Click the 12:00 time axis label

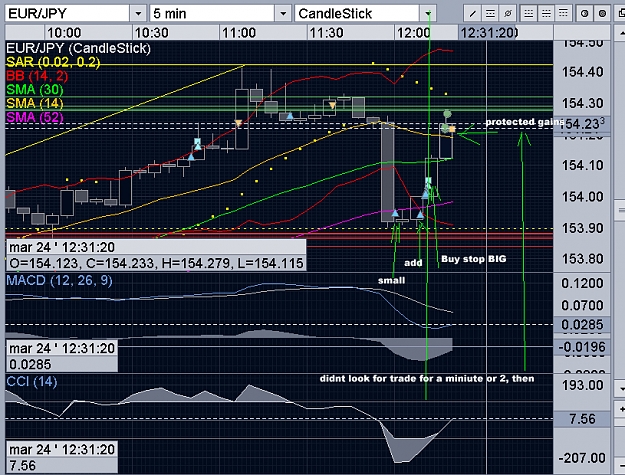pyautogui.click(x=413, y=33)
